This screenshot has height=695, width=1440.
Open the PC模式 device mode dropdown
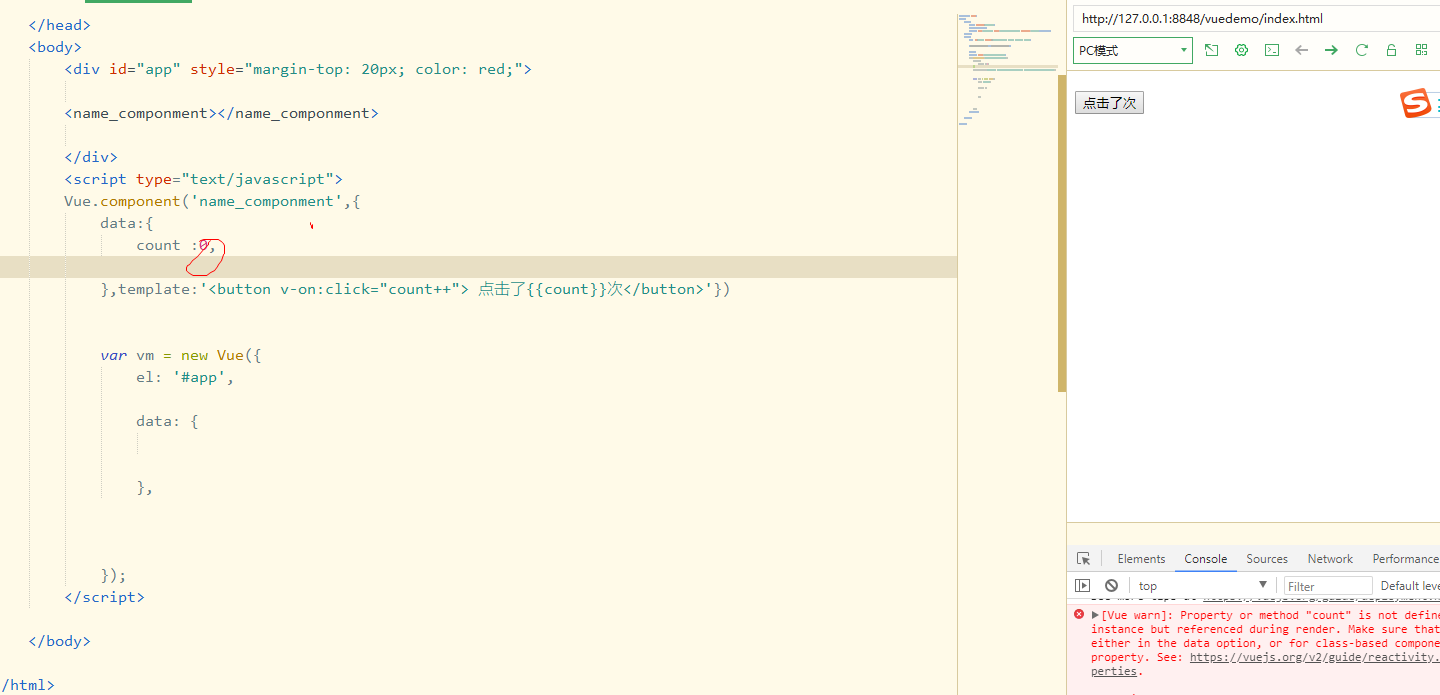(1133, 50)
